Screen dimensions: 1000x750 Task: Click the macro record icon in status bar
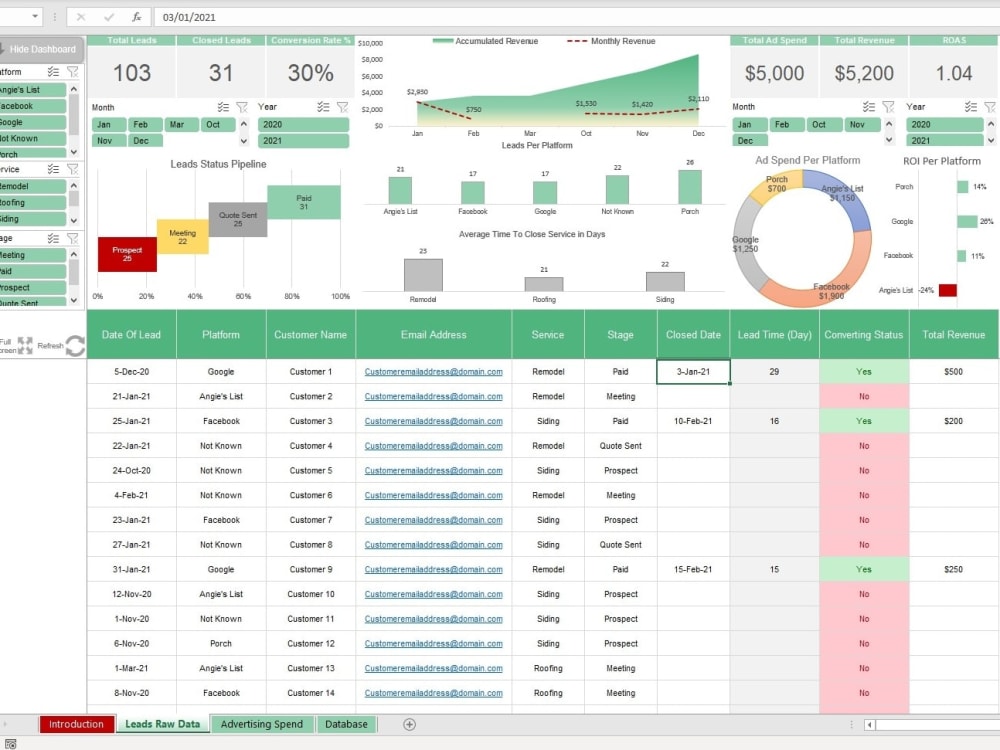coord(11,744)
